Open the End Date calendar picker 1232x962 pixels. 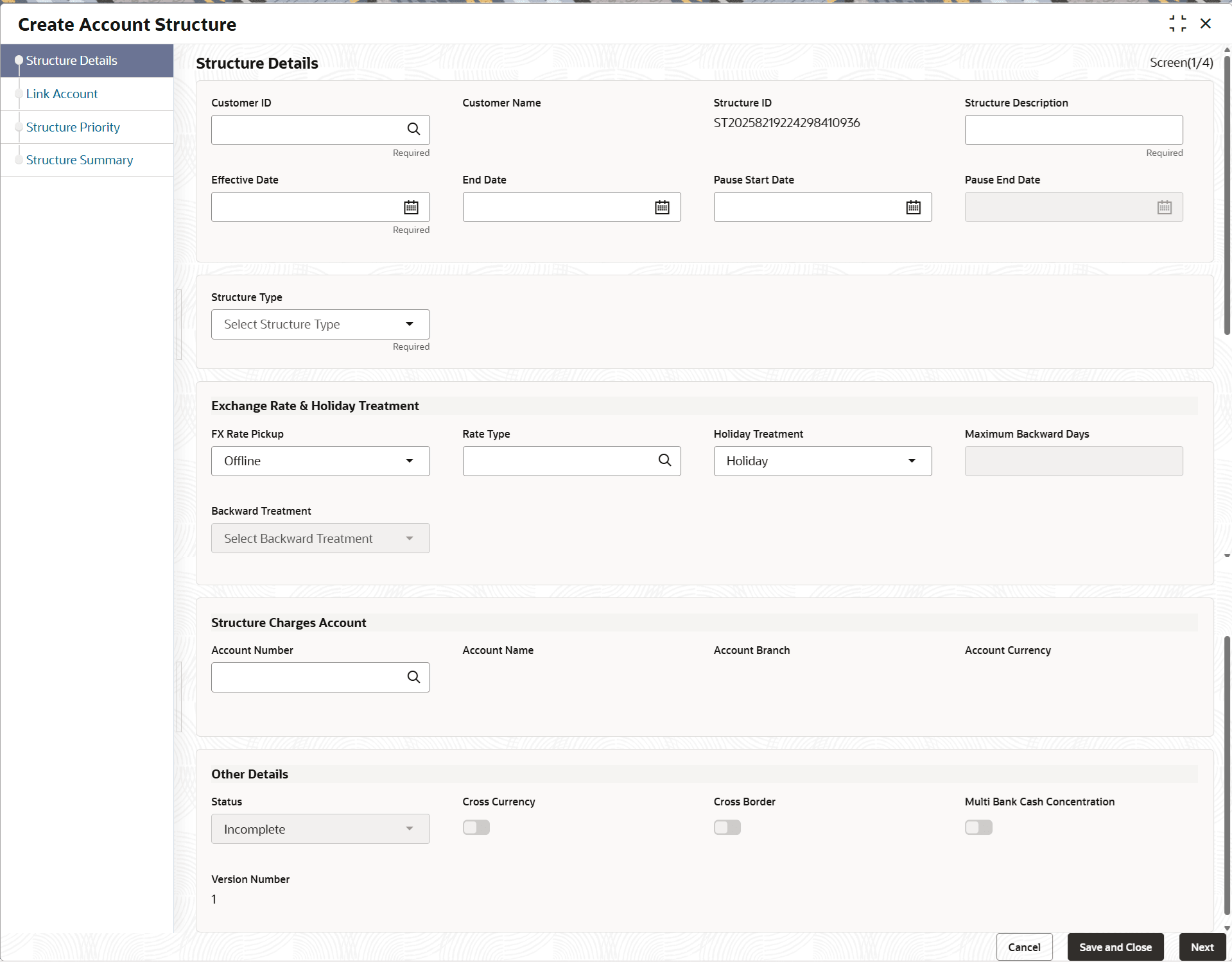pos(662,207)
